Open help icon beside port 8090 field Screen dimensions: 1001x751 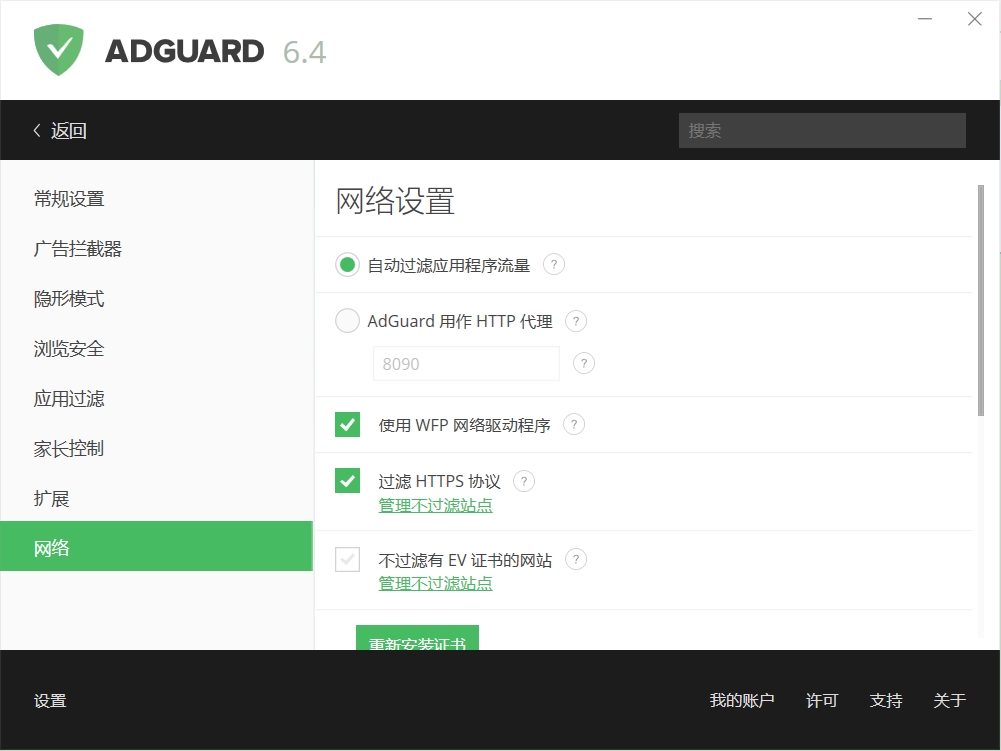(583, 363)
